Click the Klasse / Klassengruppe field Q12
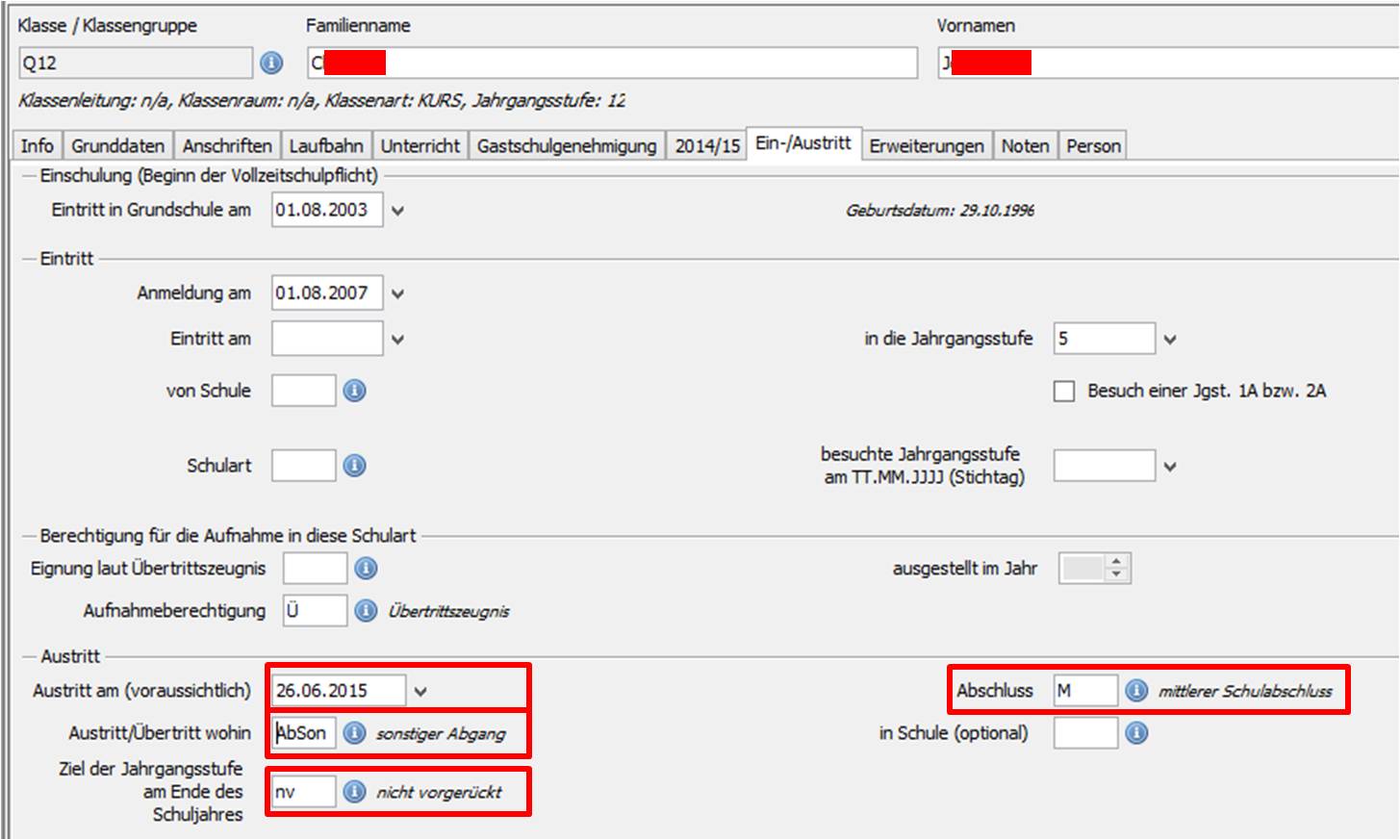Viewport: 1400px width, 840px height. [x=136, y=63]
